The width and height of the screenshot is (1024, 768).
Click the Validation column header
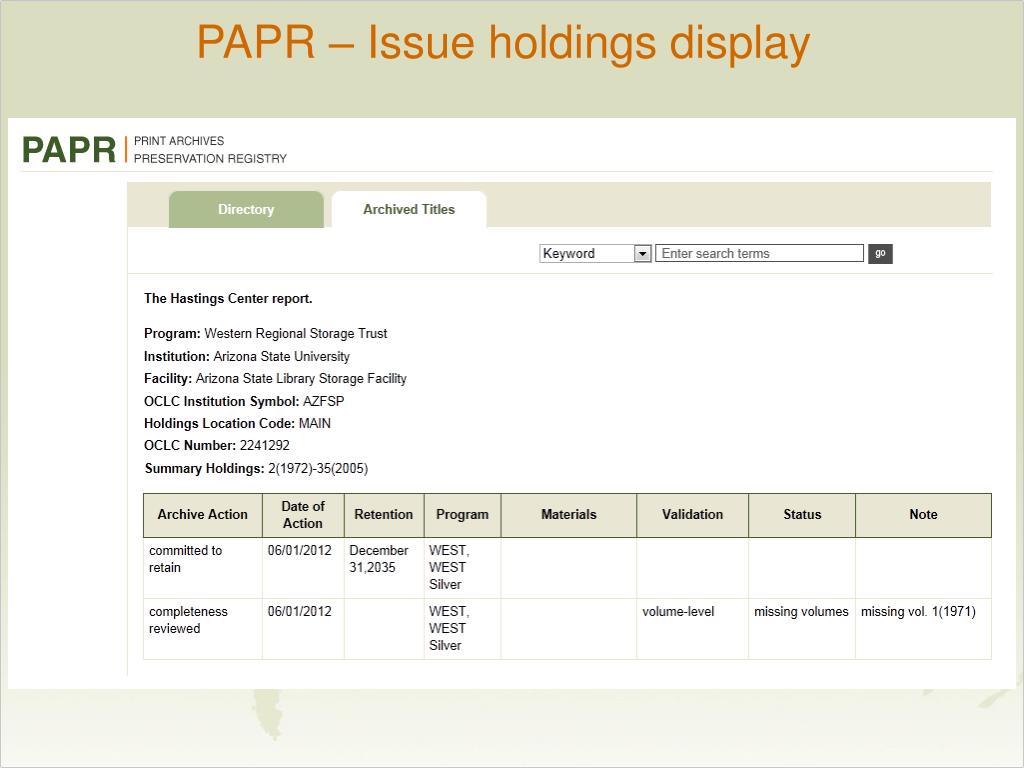[693, 515]
